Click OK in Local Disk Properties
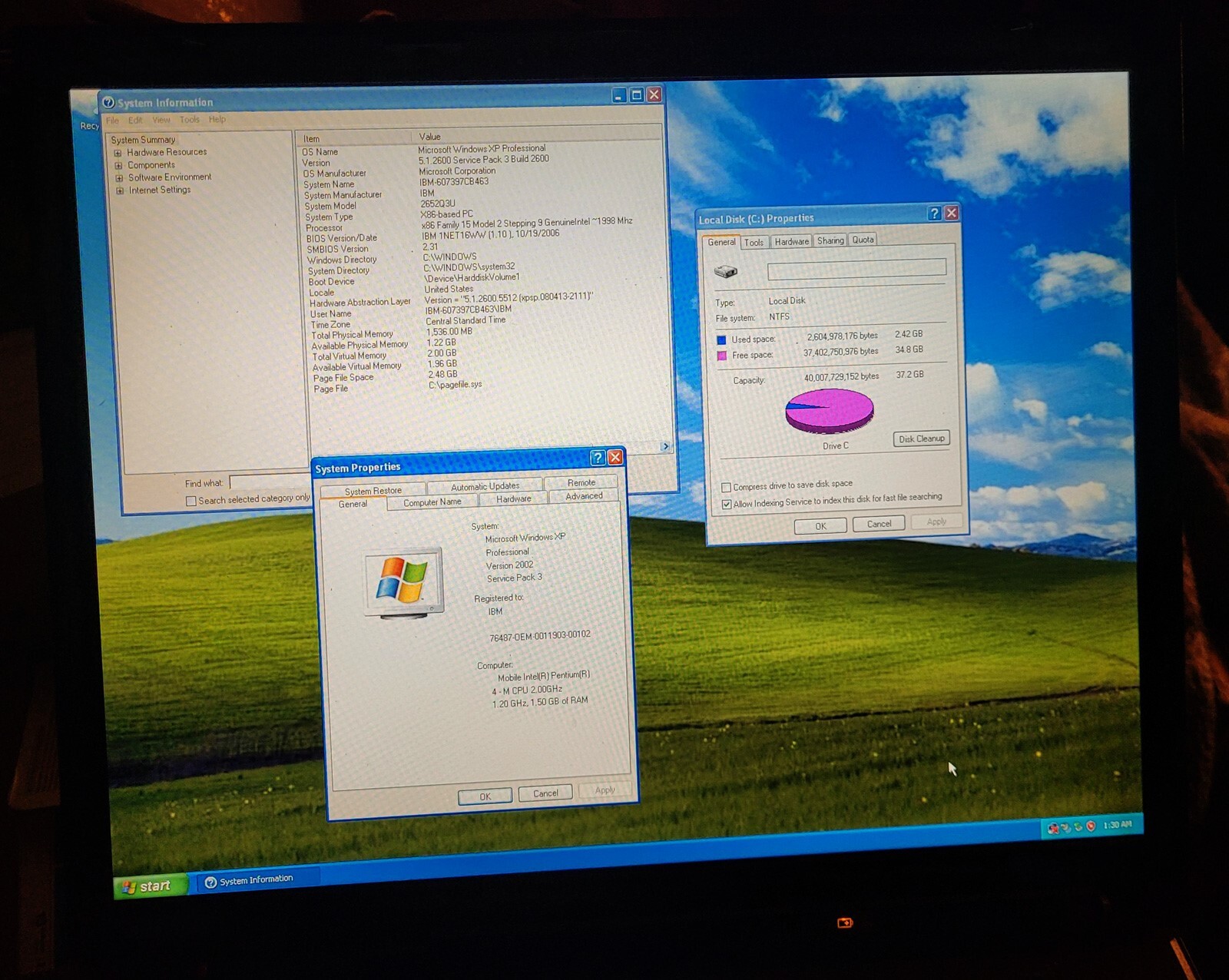 (820, 526)
